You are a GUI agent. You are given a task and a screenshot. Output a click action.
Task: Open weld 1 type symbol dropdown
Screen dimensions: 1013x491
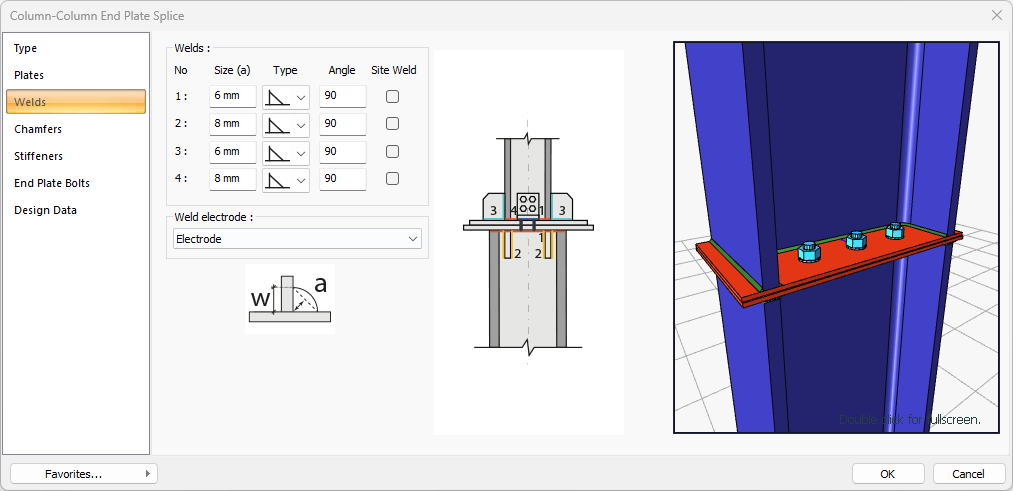(x=286, y=97)
